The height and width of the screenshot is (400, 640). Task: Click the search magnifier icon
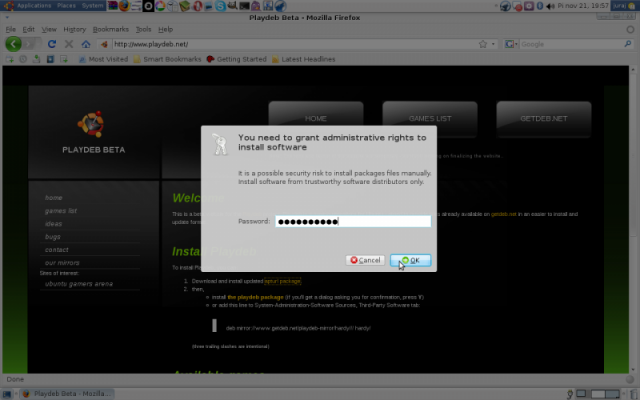click(628, 44)
